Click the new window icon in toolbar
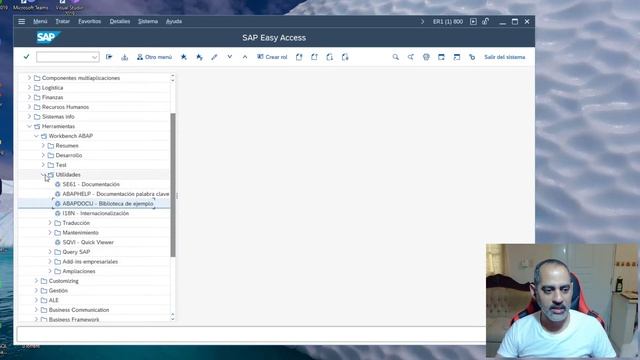640x360 pixels. (441, 57)
